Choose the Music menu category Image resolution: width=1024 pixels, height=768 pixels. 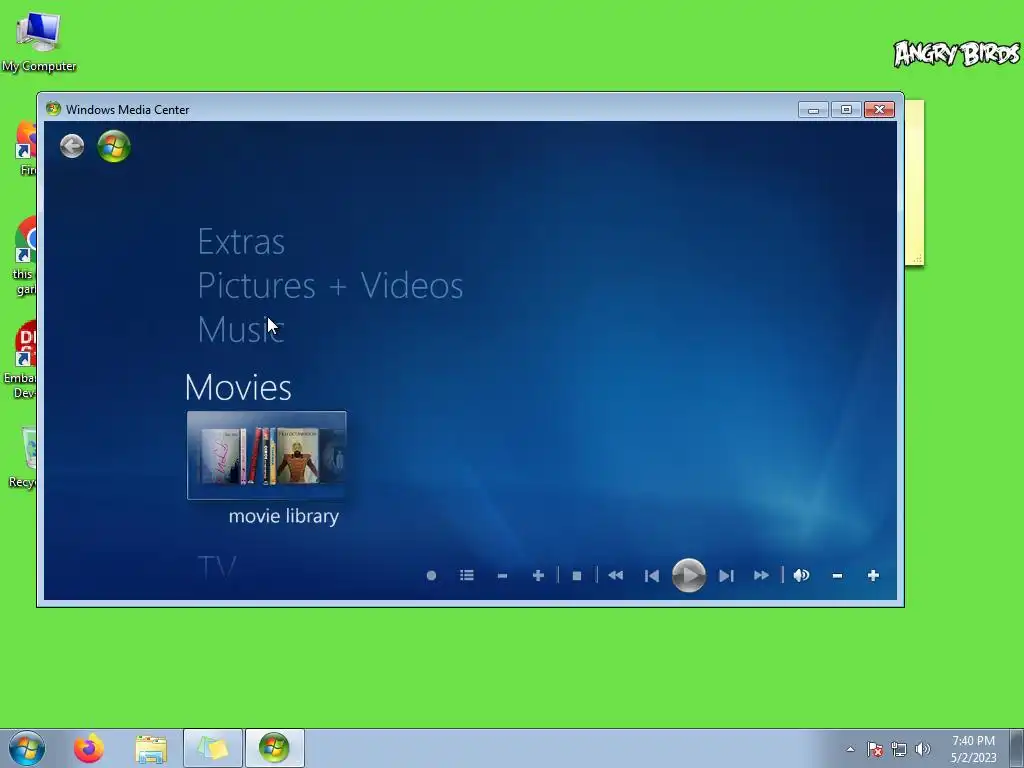240,328
